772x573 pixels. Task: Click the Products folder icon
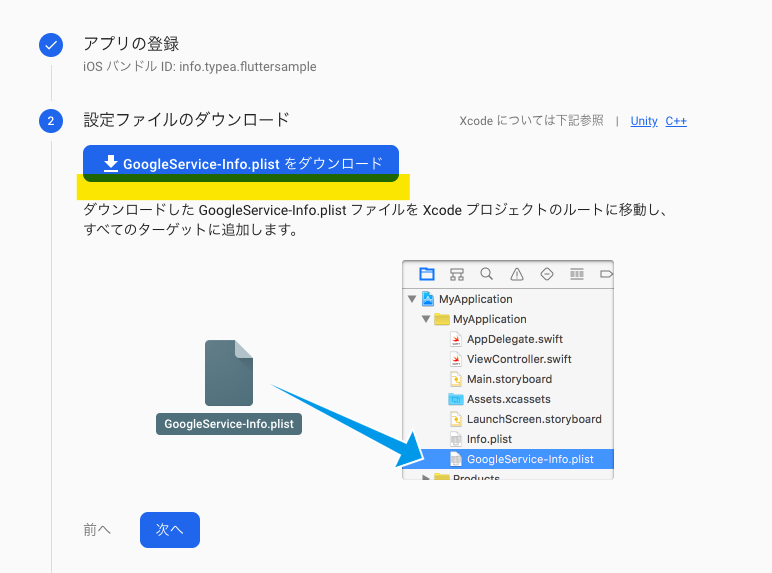[442, 477]
